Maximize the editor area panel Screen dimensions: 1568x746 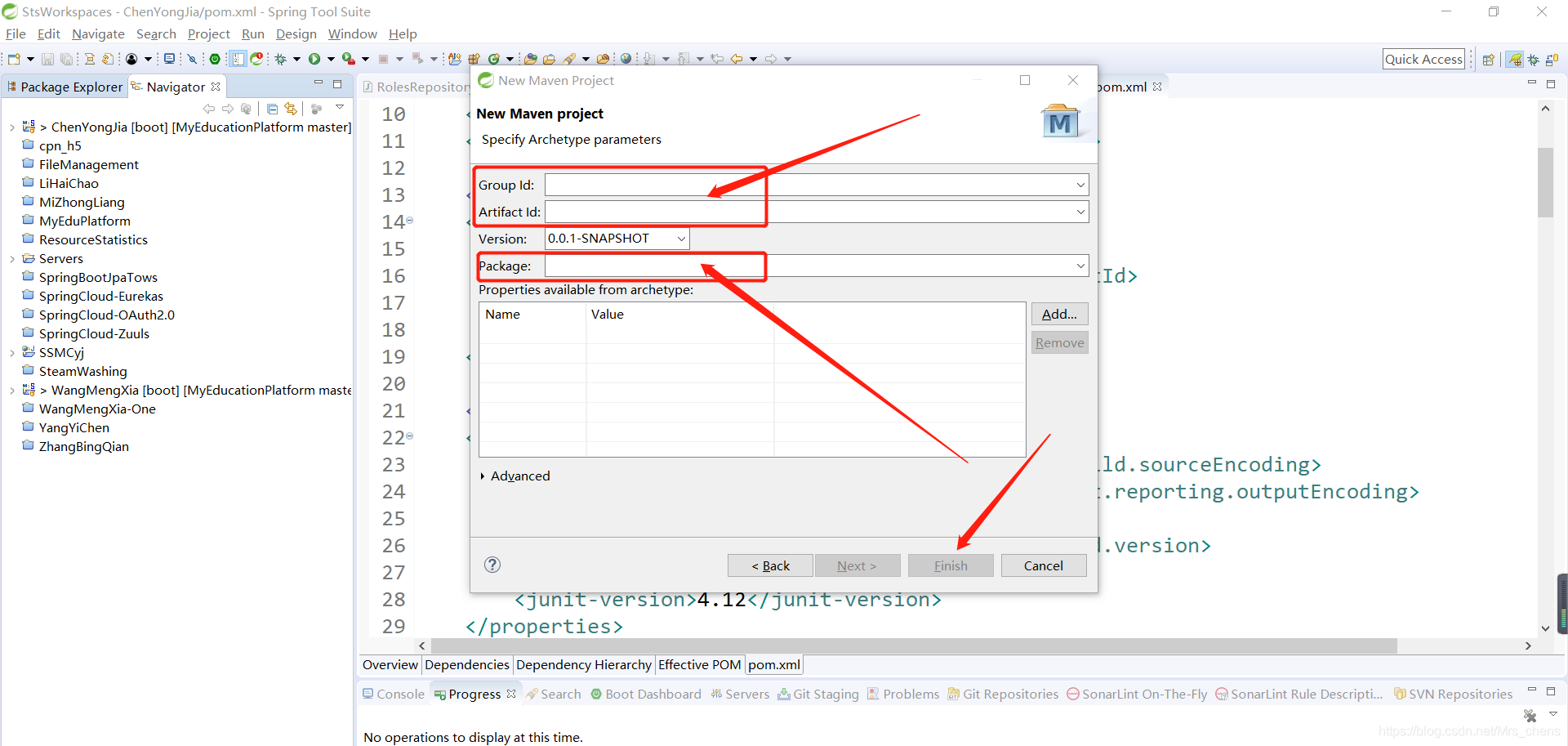(1551, 84)
